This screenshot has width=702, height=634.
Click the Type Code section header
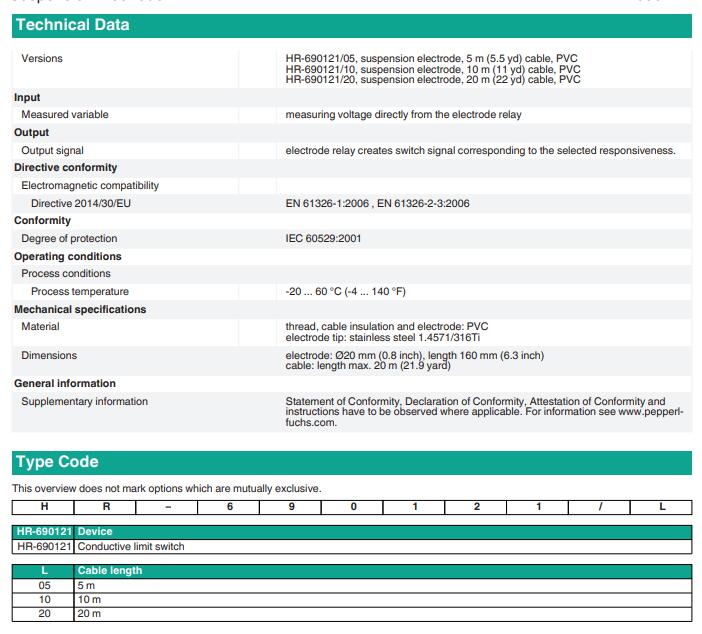pyautogui.click(x=56, y=463)
